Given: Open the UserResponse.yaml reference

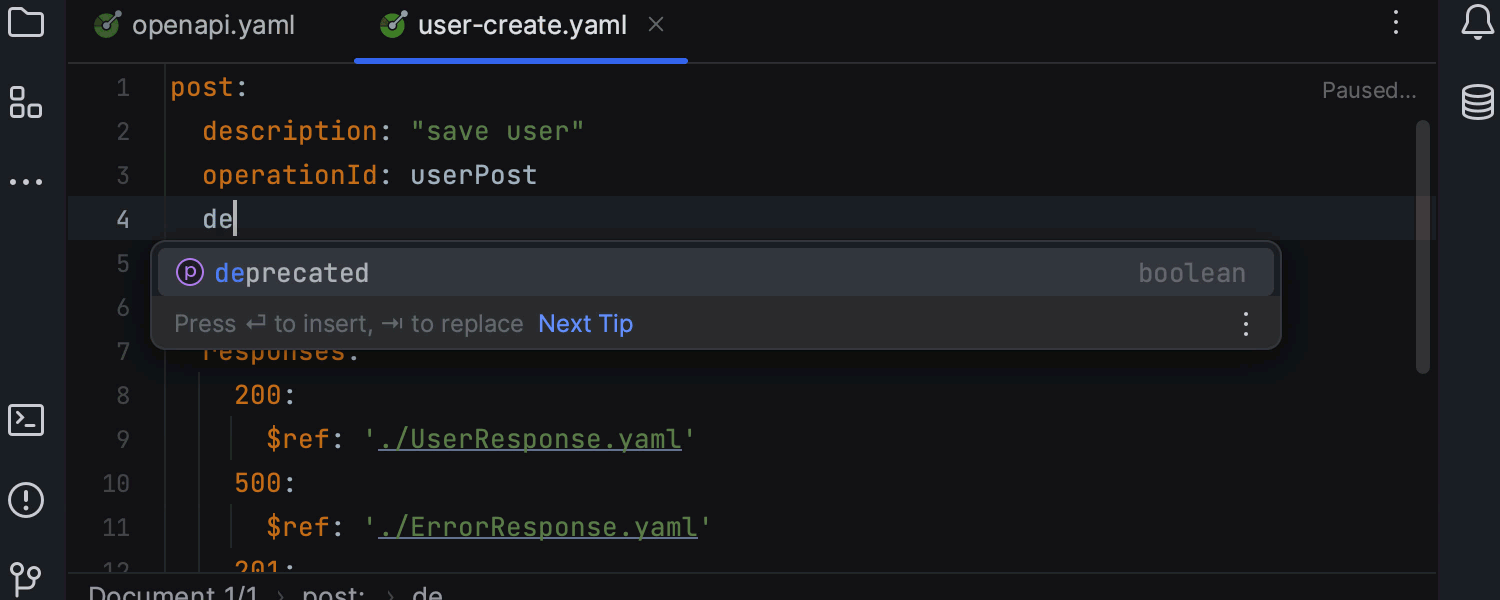Looking at the screenshot, I should tap(529, 438).
